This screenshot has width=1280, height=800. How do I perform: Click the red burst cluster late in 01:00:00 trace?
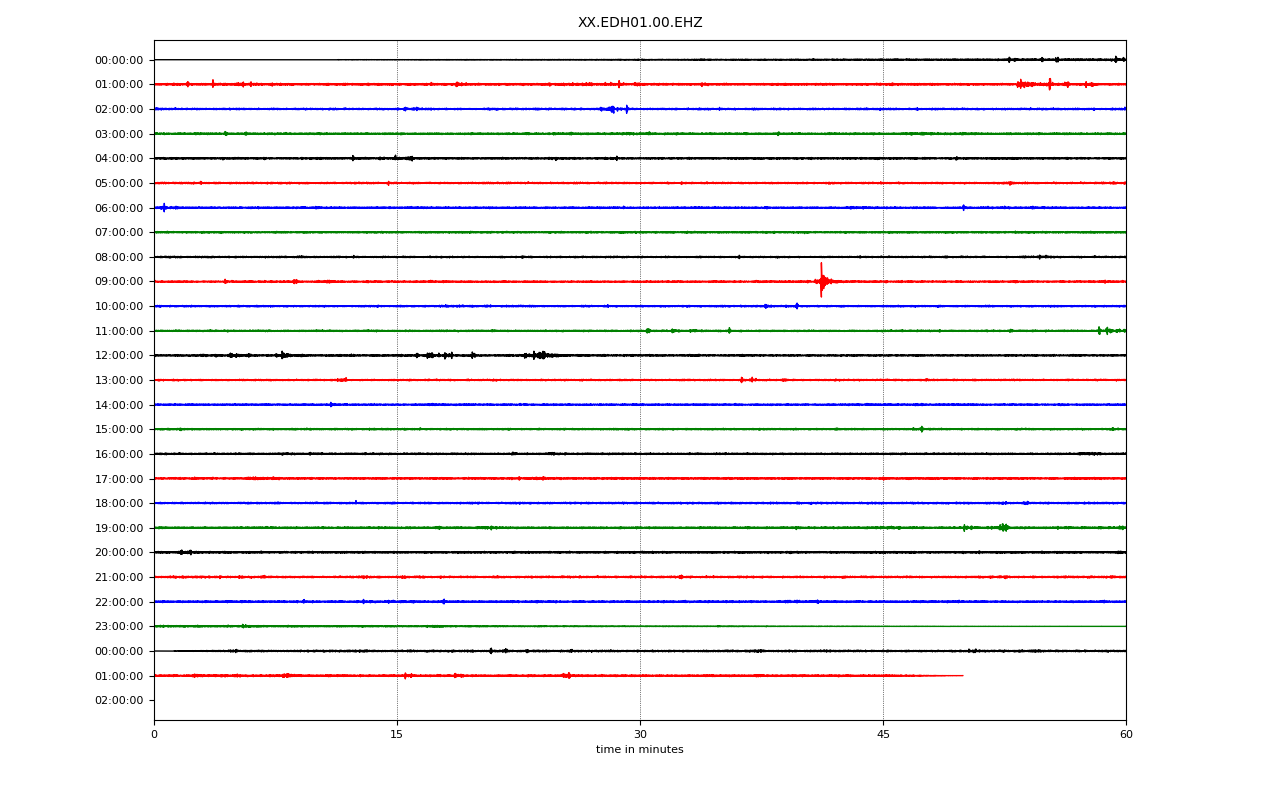tap(1042, 84)
